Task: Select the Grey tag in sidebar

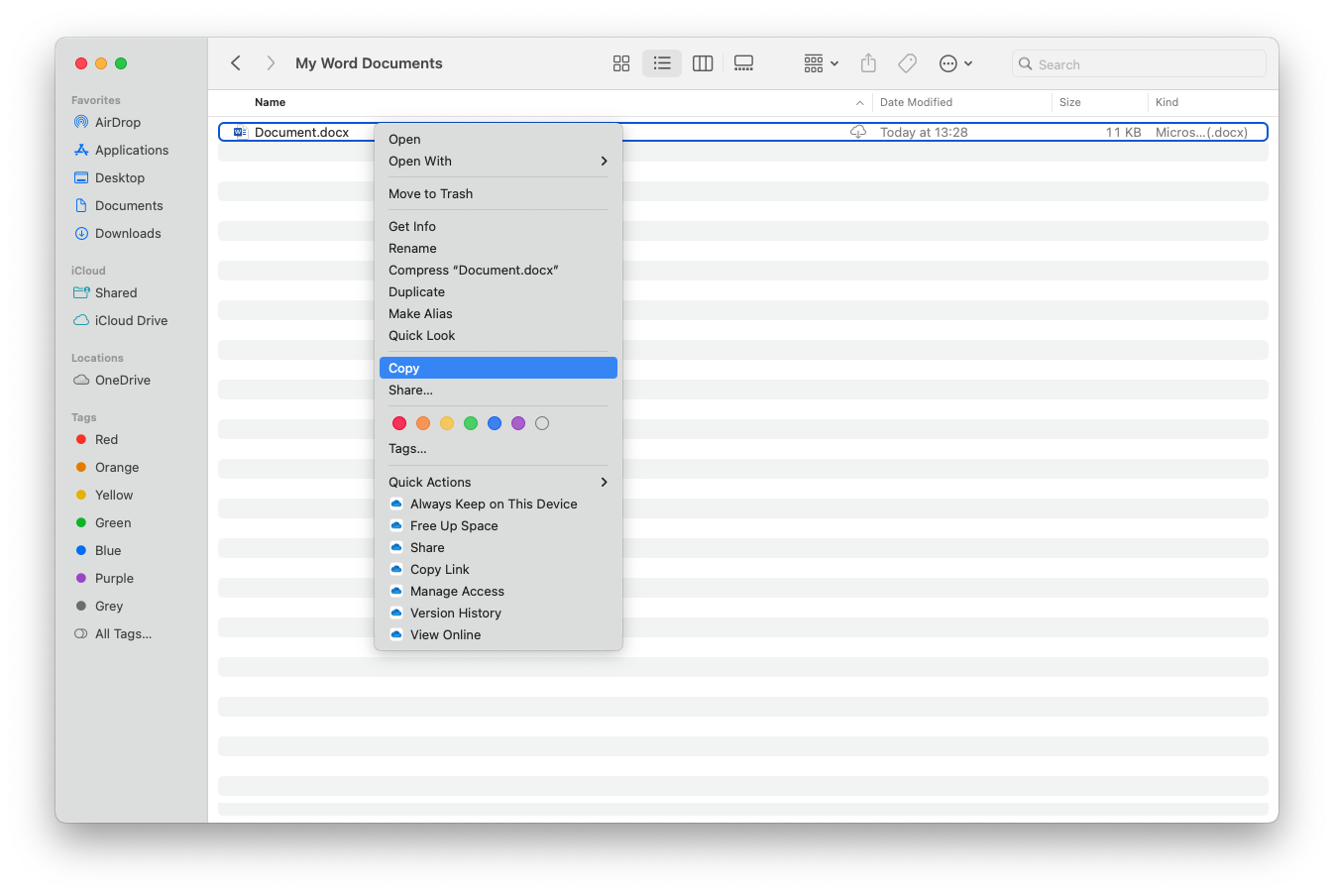Action: (99, 606)
